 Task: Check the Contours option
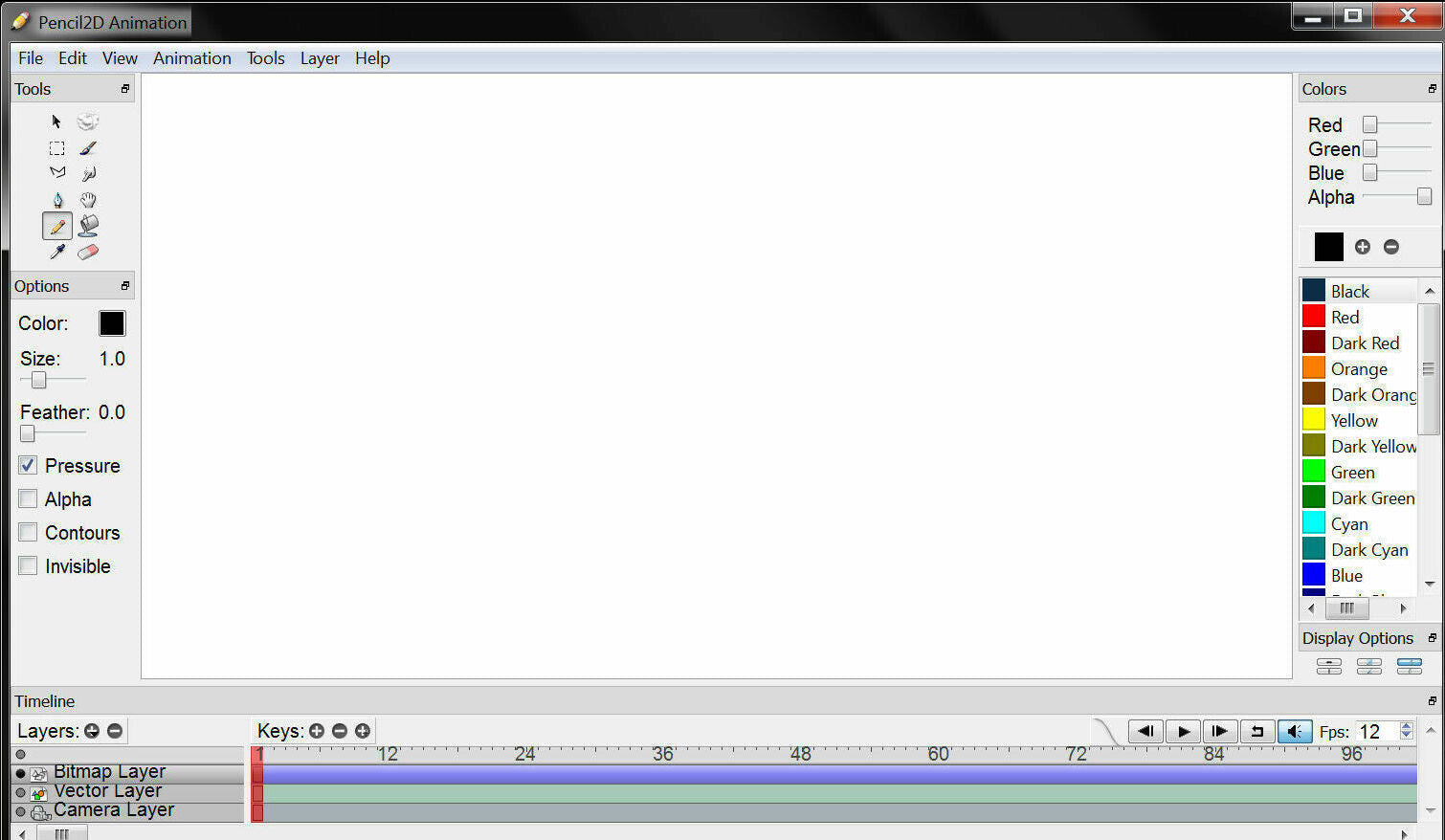coord(28,533)
